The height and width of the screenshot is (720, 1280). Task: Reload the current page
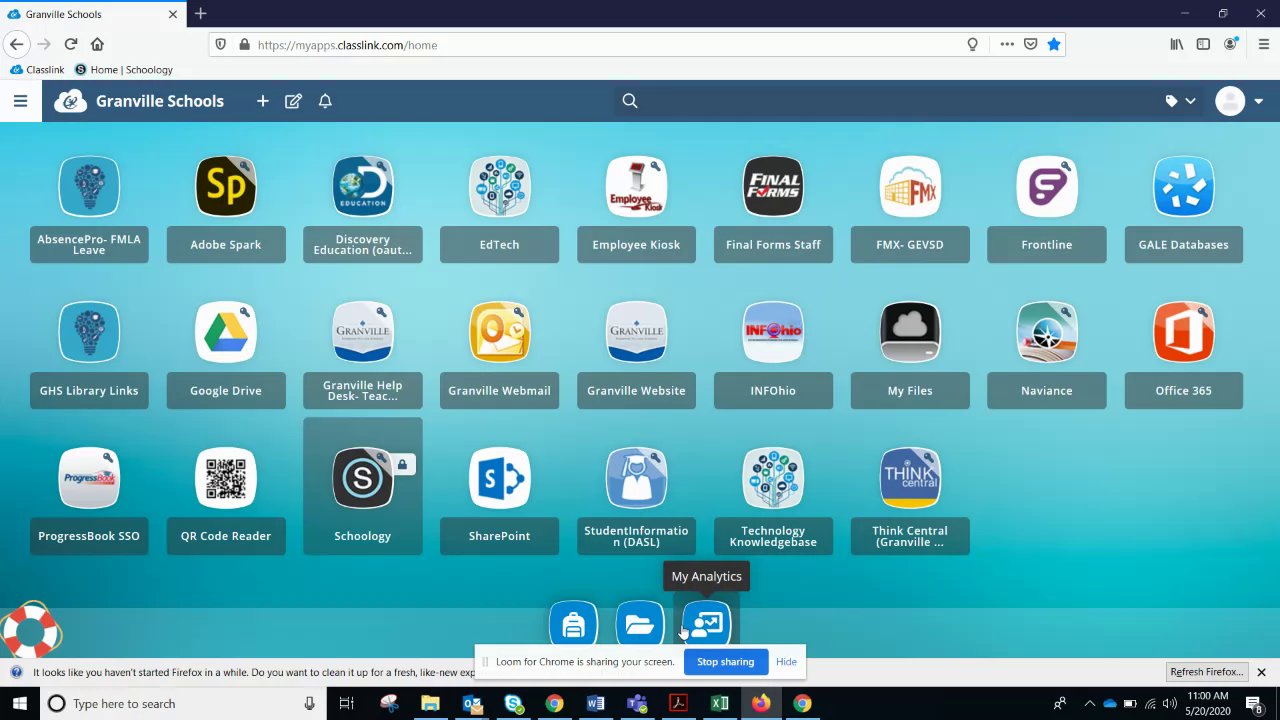(71, 44)
